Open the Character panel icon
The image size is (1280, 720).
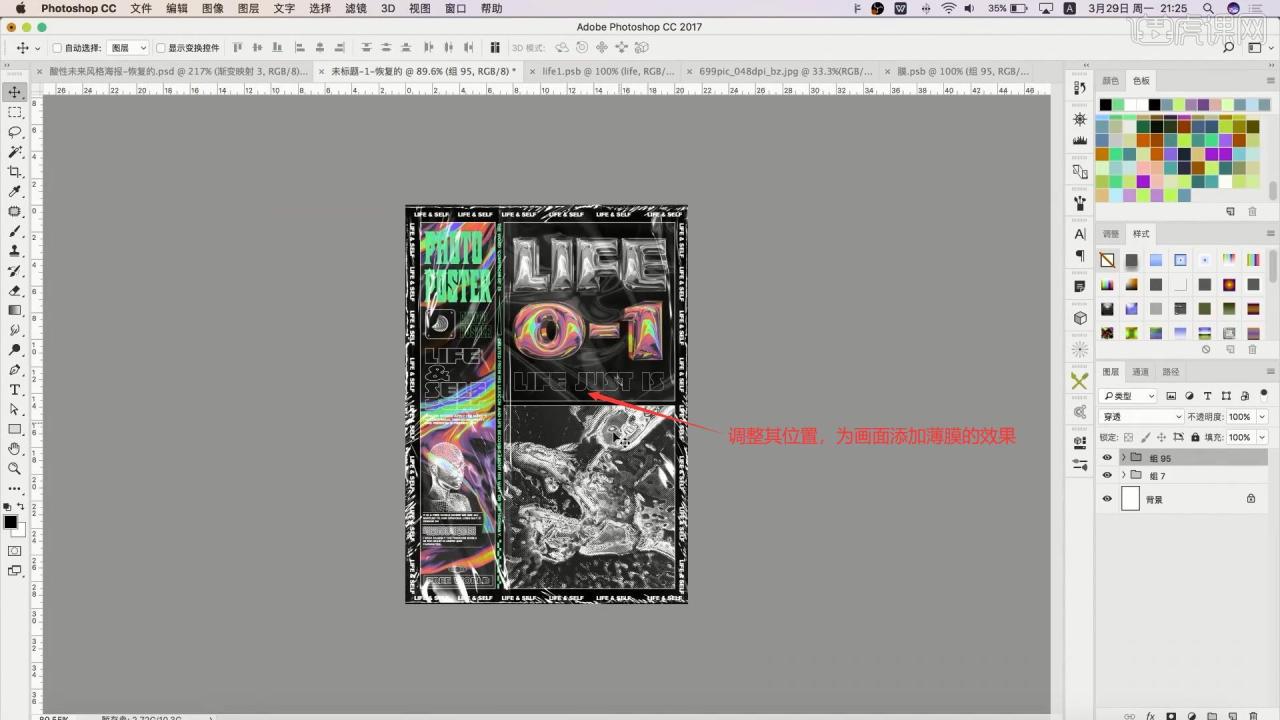1080,234
